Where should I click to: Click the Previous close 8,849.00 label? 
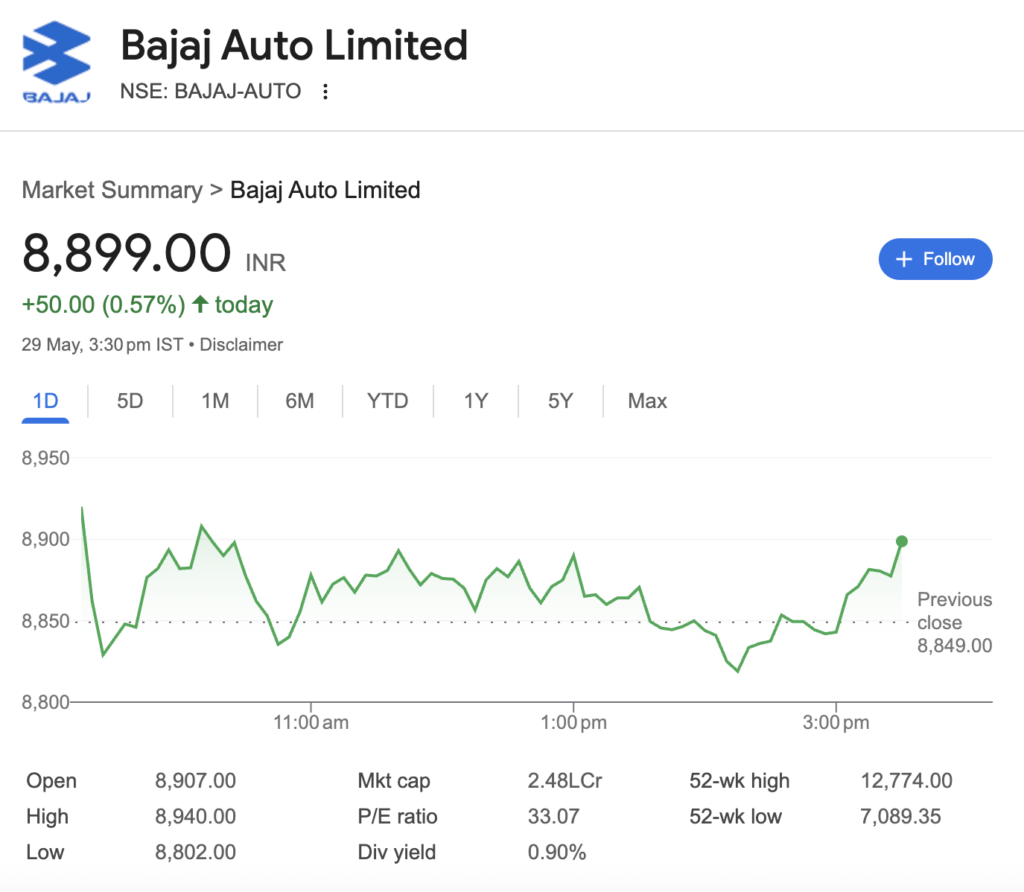[954, 622]
